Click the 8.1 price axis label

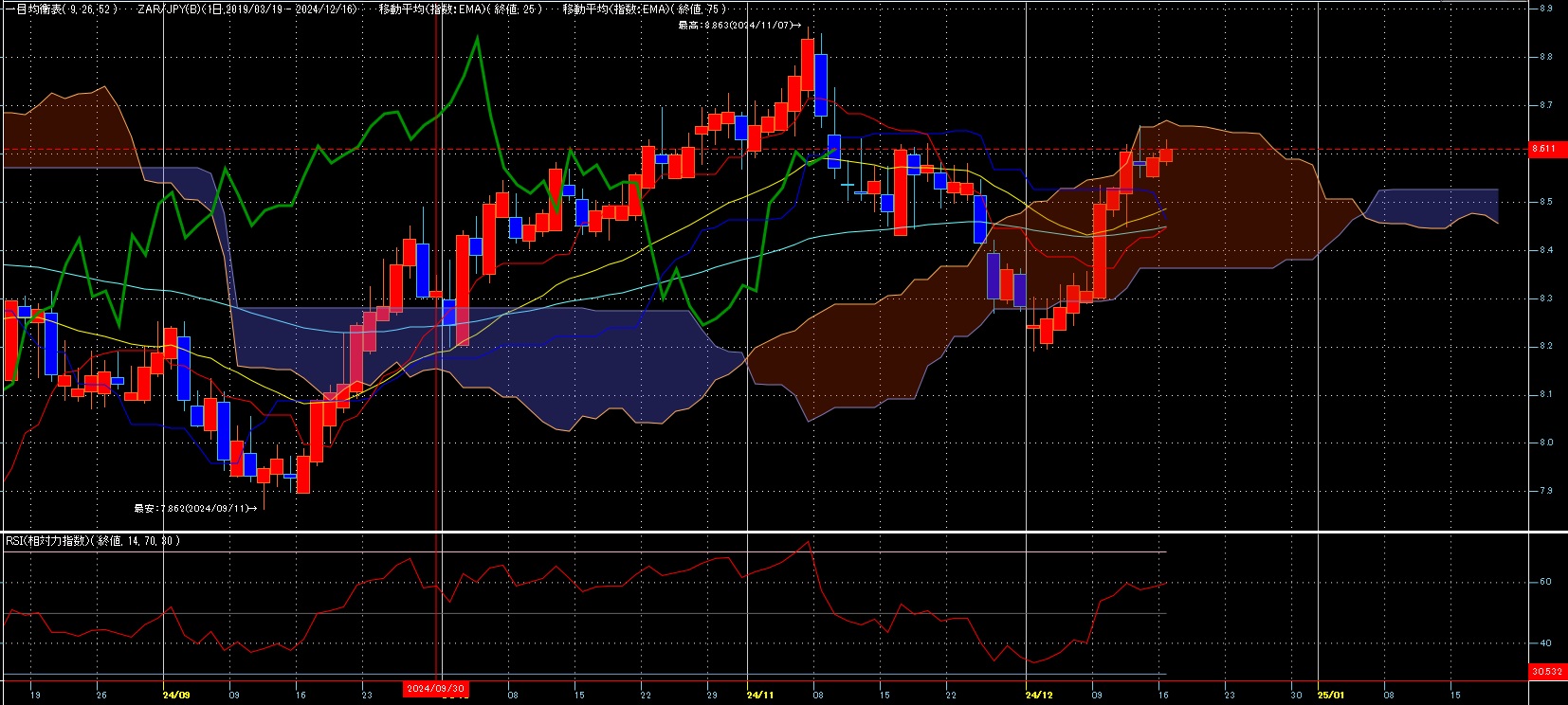[x=1546, y=394]
